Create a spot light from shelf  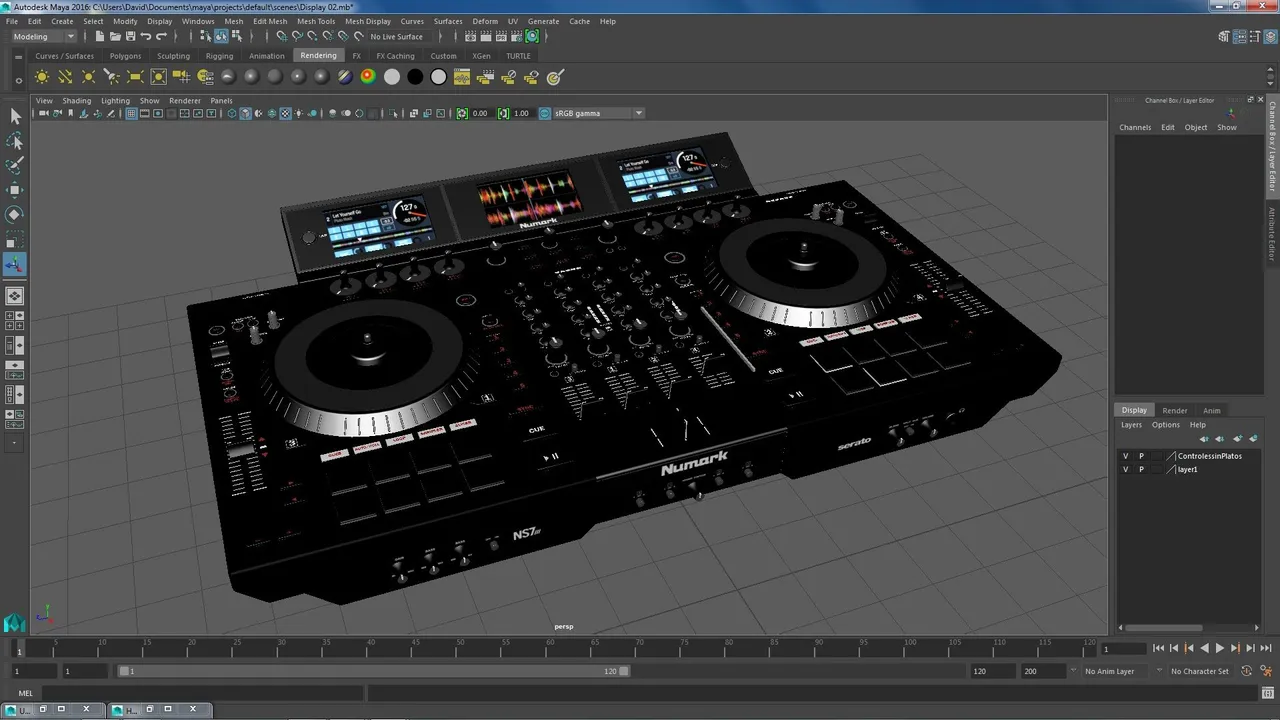[112, 77]
